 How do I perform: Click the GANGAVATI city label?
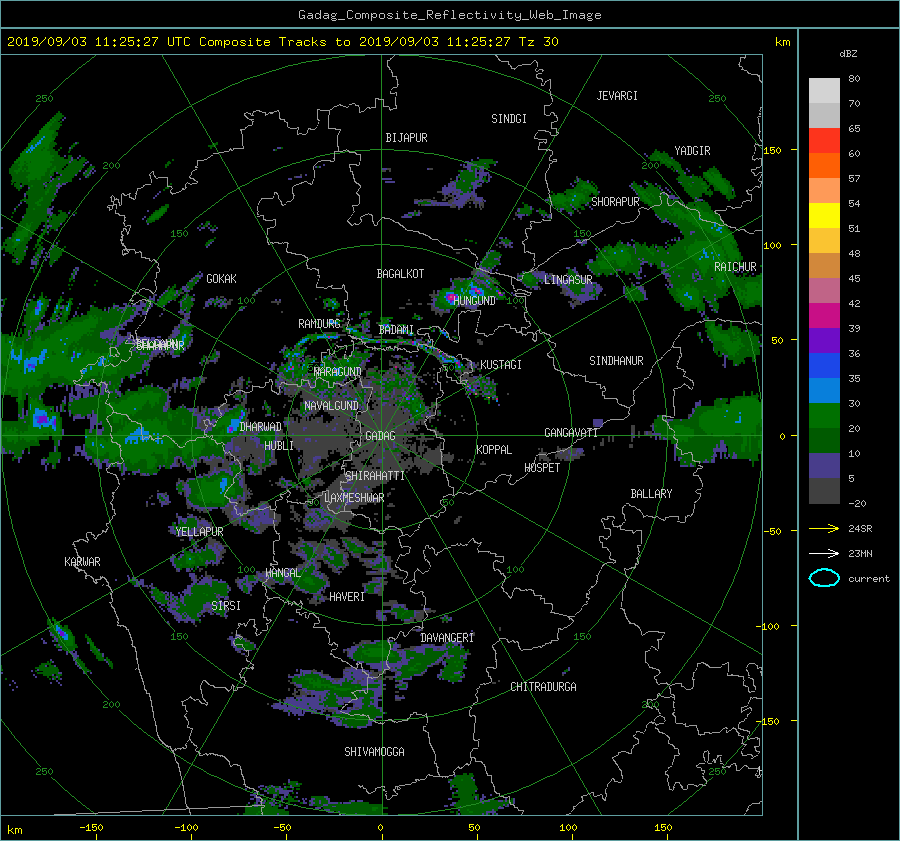click(x=571, y=432)
